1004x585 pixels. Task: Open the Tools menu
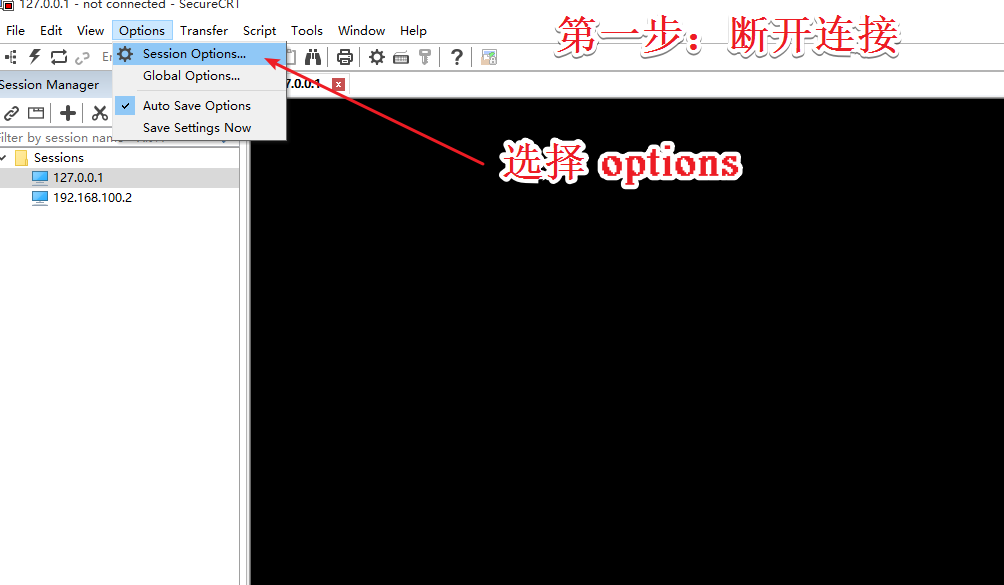point(307,31)
